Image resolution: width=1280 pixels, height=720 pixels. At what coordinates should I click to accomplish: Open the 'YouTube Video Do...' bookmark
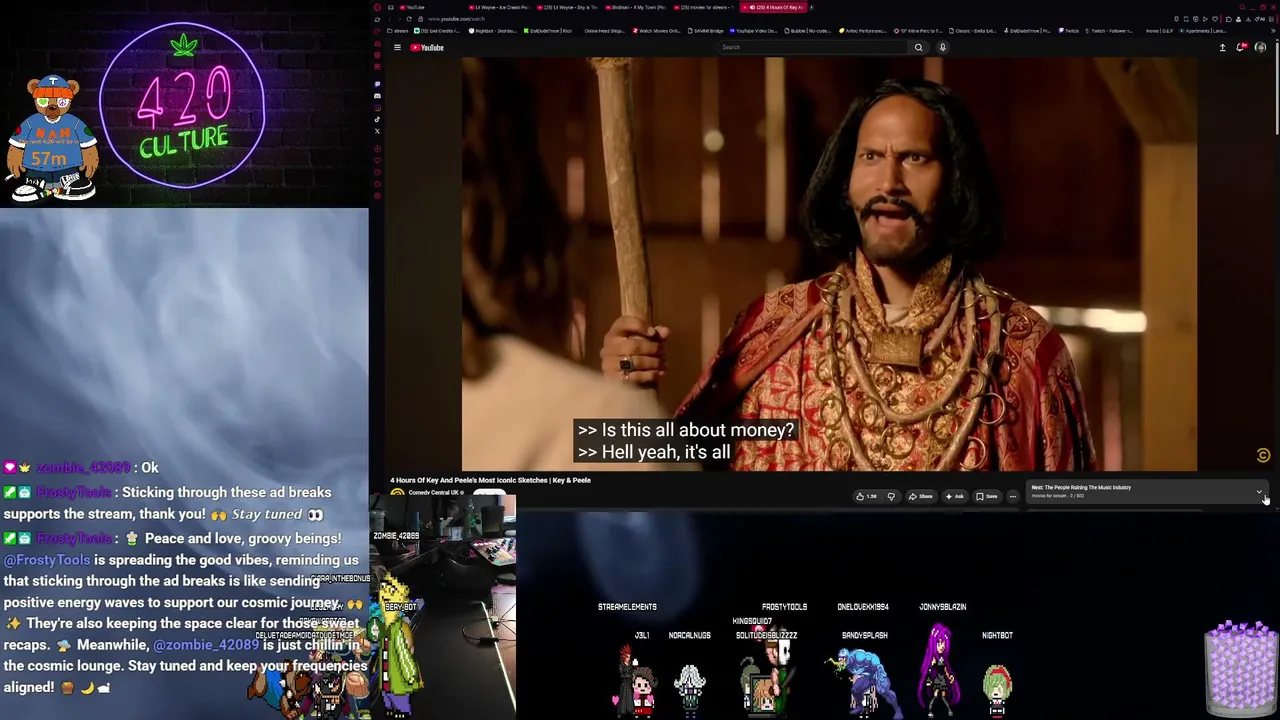point(754,31)
